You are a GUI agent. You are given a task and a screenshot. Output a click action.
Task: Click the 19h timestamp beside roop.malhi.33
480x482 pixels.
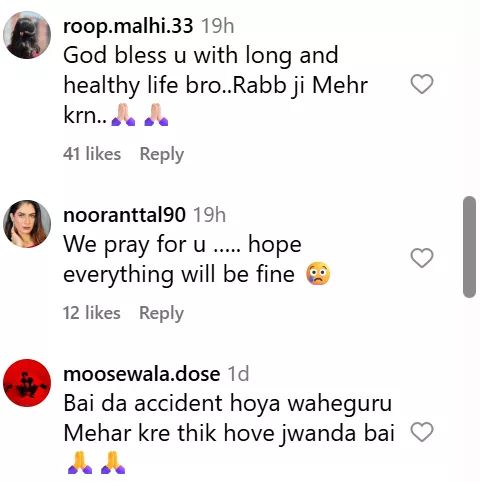[218, 26]
